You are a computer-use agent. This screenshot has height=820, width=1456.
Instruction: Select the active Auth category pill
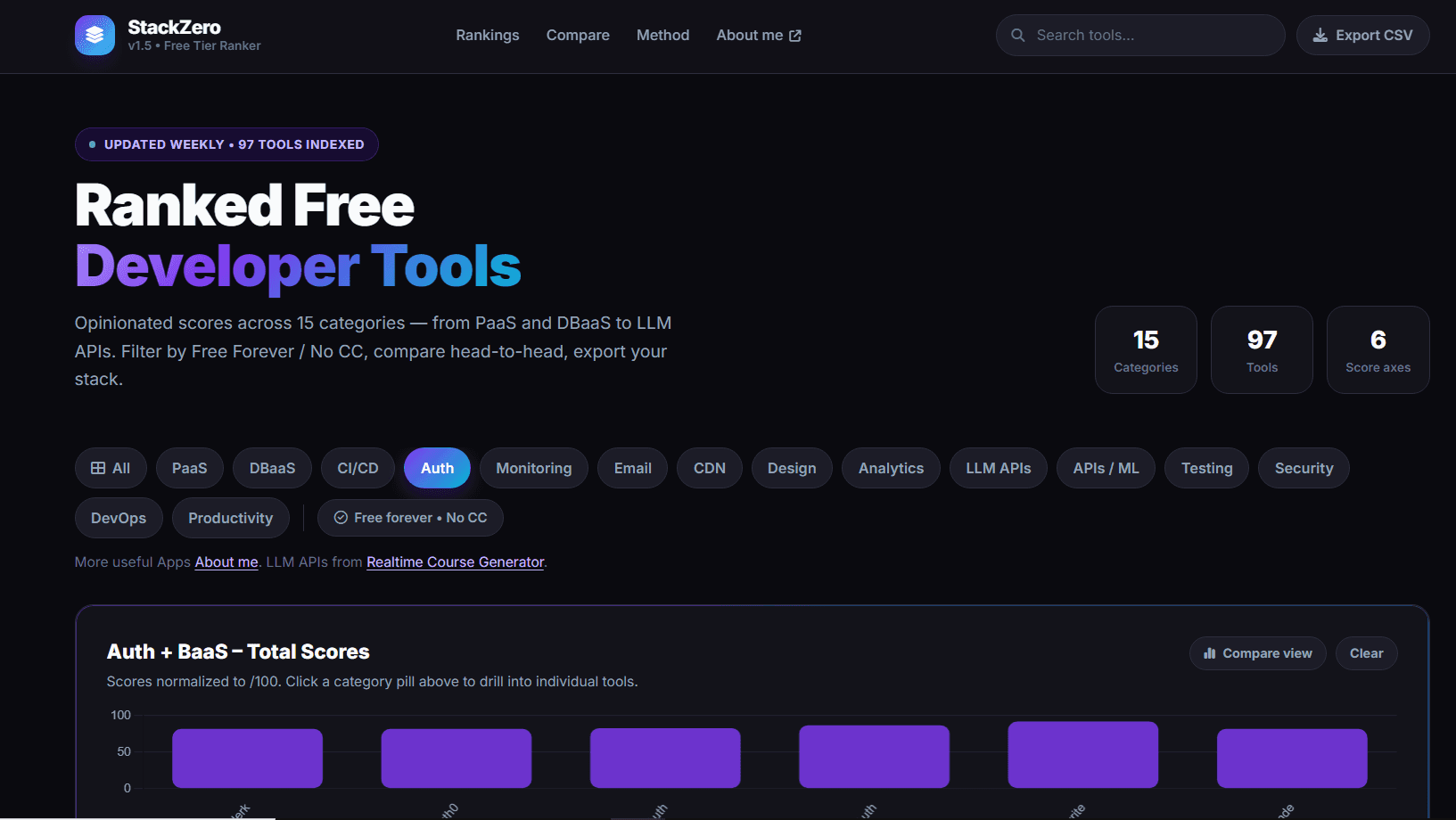coord(437,468)
